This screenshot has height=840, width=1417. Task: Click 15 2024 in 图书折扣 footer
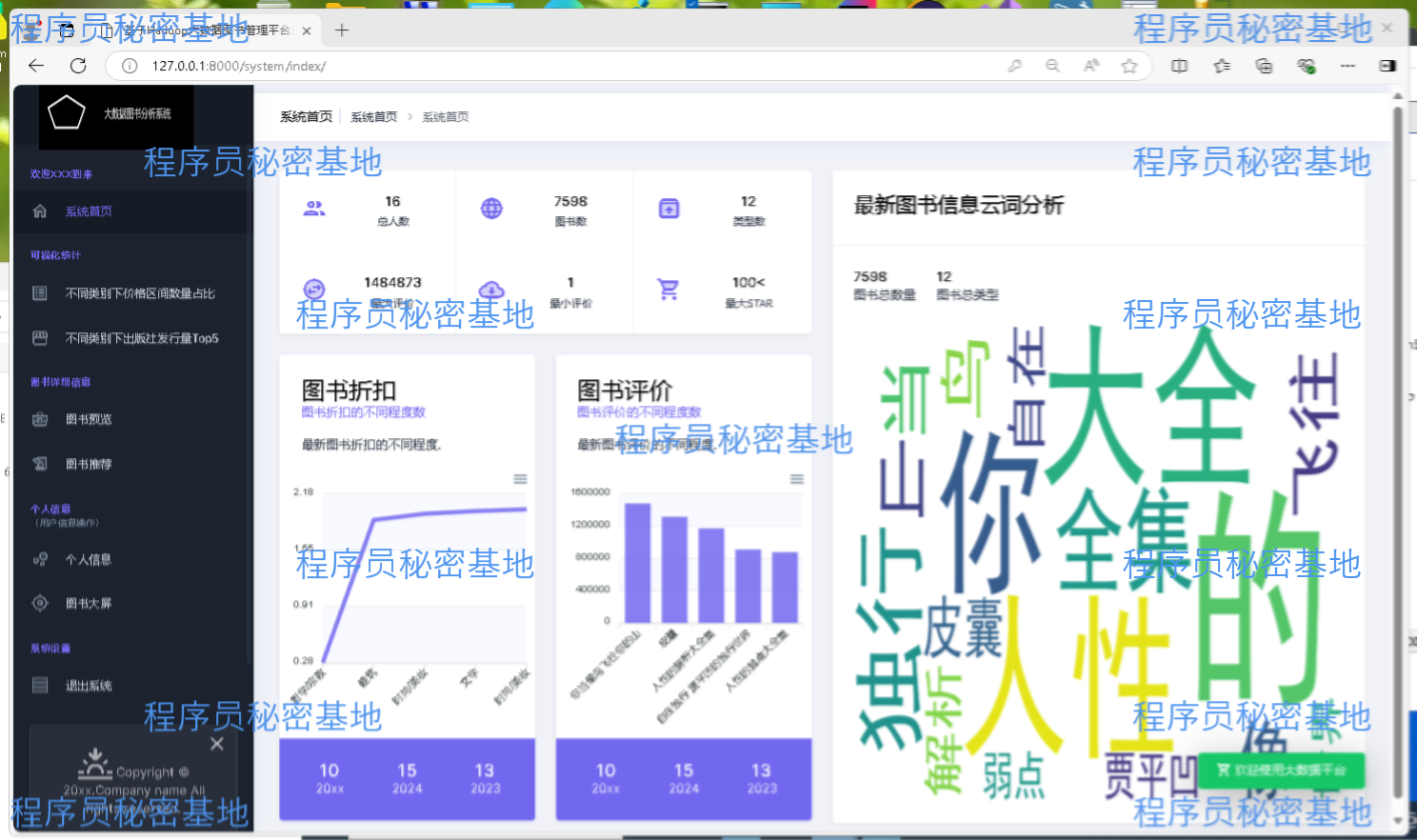click(x=408, y=778)
